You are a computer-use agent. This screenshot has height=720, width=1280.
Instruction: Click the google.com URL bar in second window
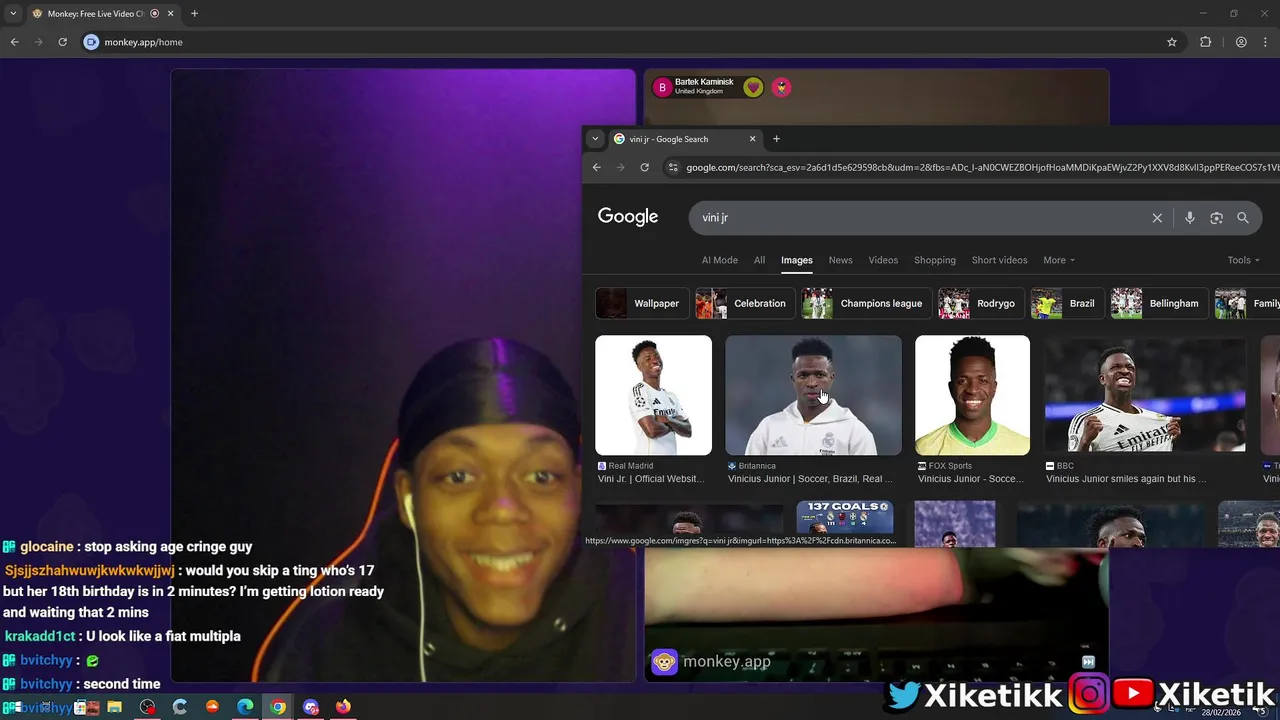coord(970,167)
